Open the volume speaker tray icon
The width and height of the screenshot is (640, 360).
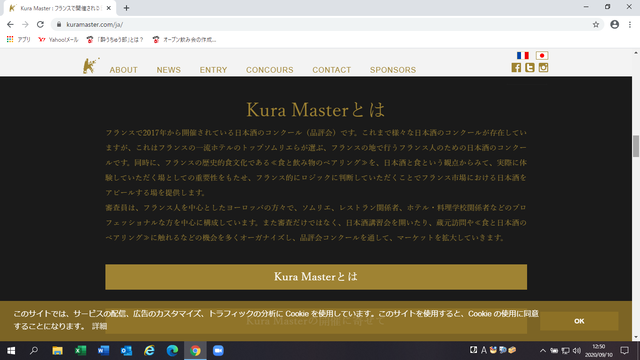coord(577,351)
